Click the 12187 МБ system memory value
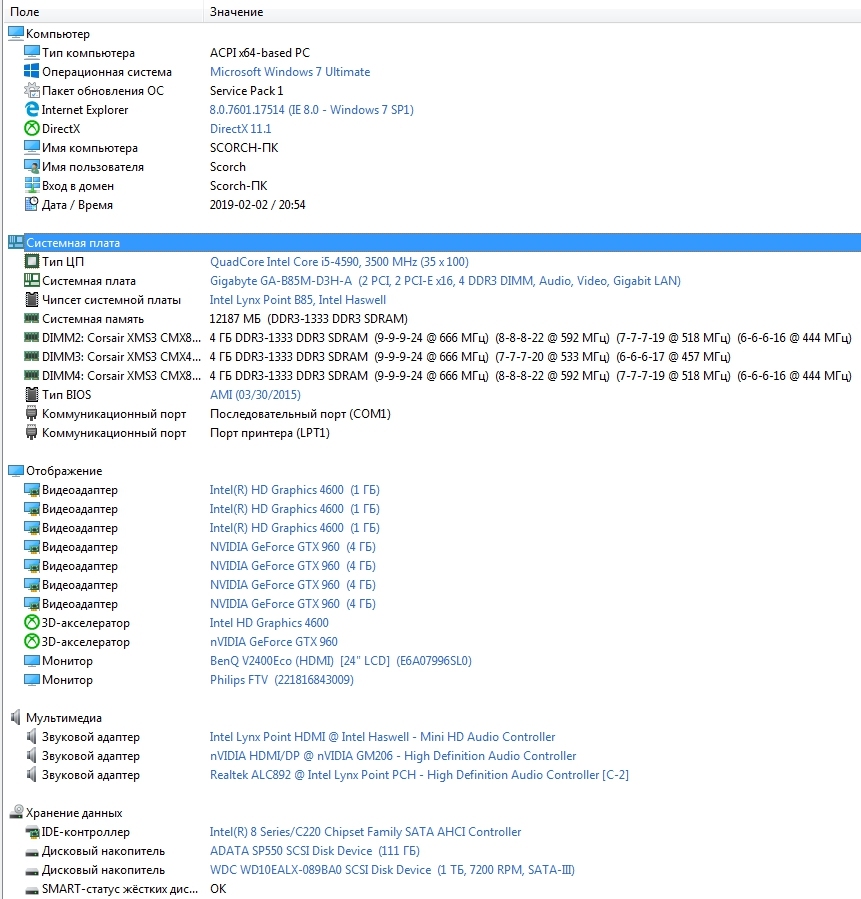 click(x=308, y=319)
